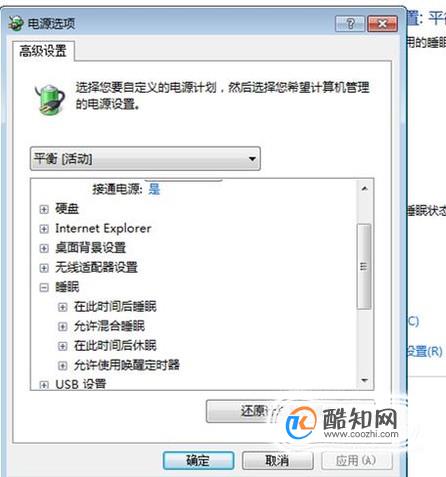Click the 取消 button
Viewport: 446px width, 477px height.
point(277,461)
